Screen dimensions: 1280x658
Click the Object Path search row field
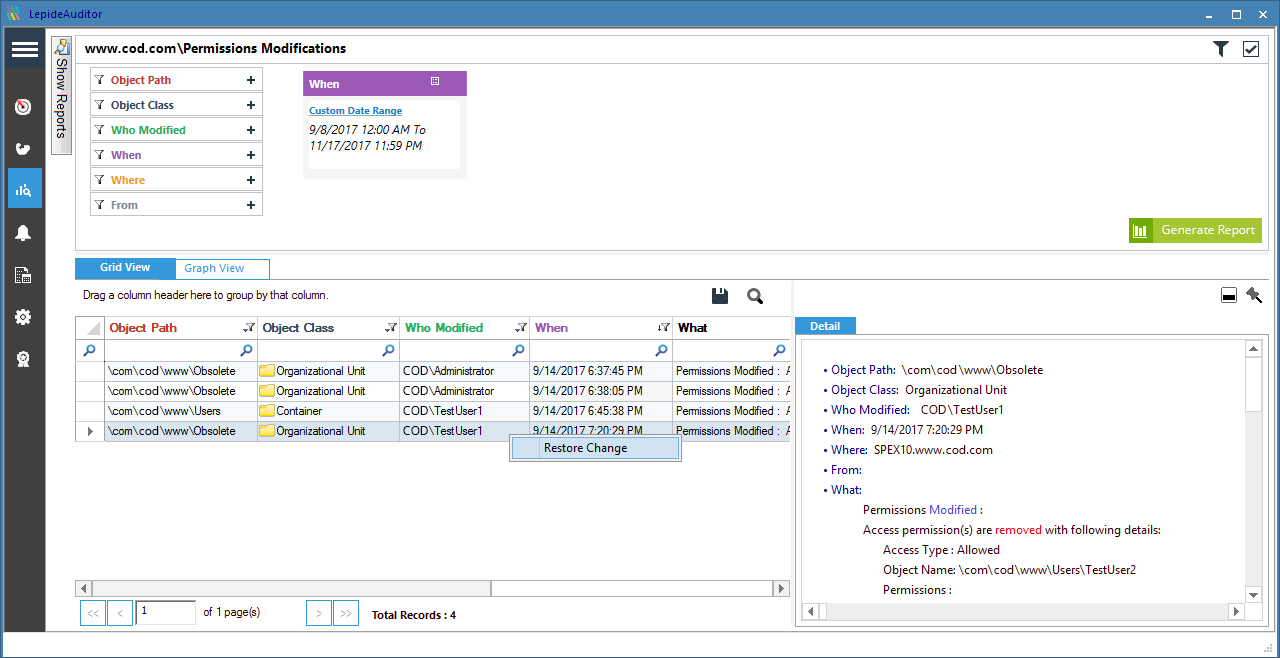[x=181, y=350]
